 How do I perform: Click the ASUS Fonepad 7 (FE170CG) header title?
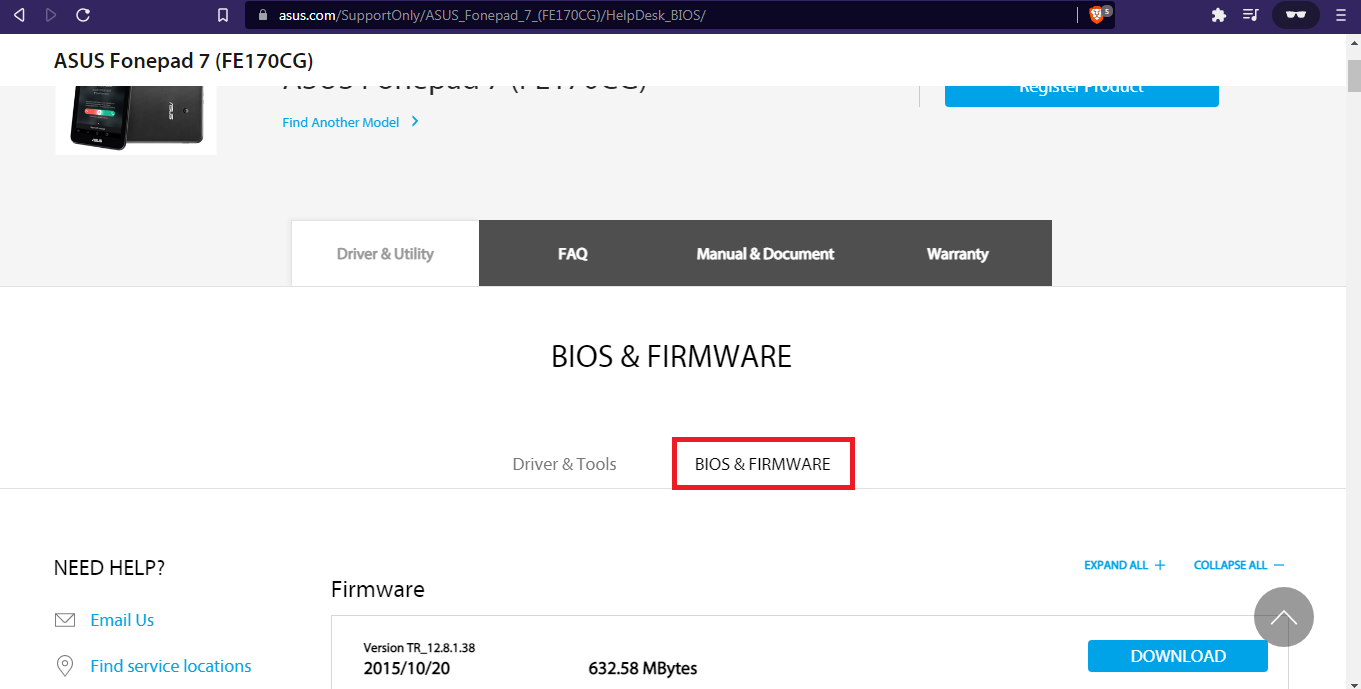184,61
